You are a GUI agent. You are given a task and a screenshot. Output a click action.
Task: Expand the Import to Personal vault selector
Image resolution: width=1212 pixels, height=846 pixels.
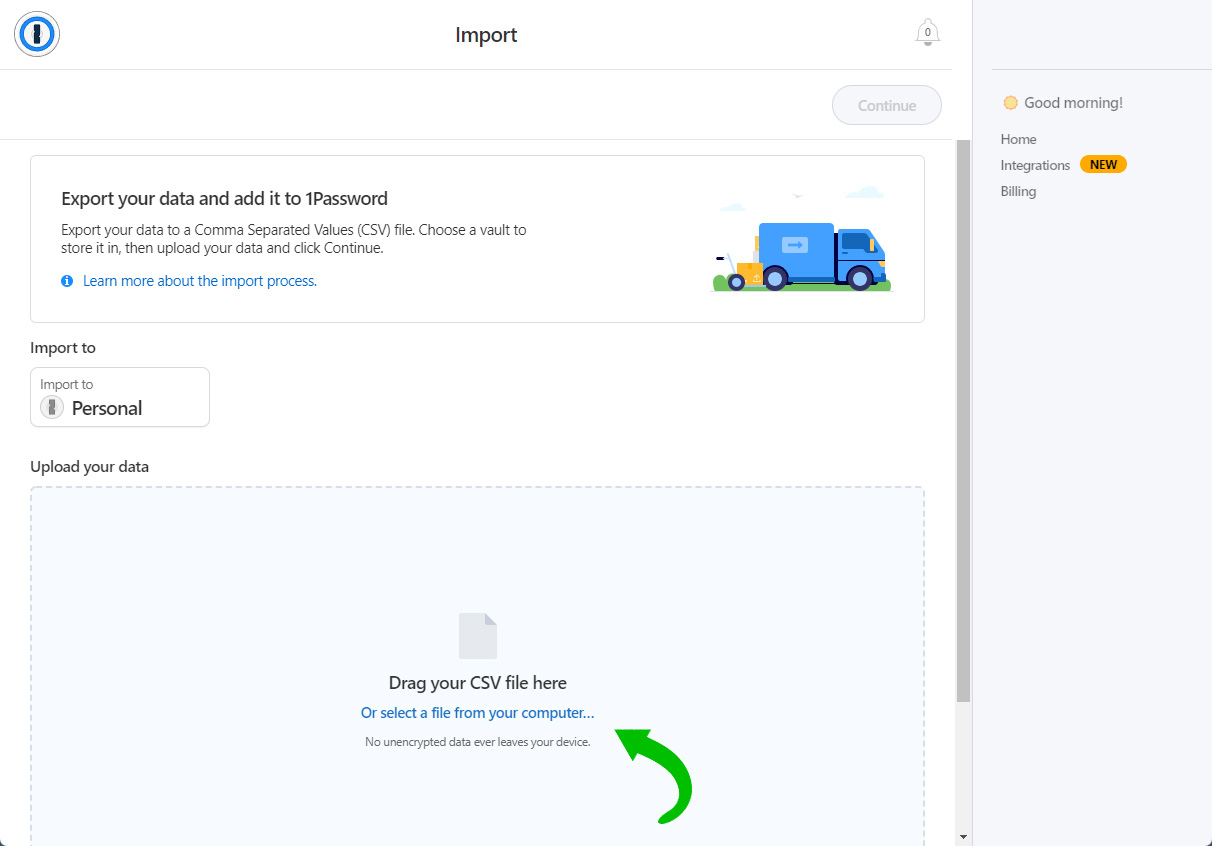tap(120, 397)
